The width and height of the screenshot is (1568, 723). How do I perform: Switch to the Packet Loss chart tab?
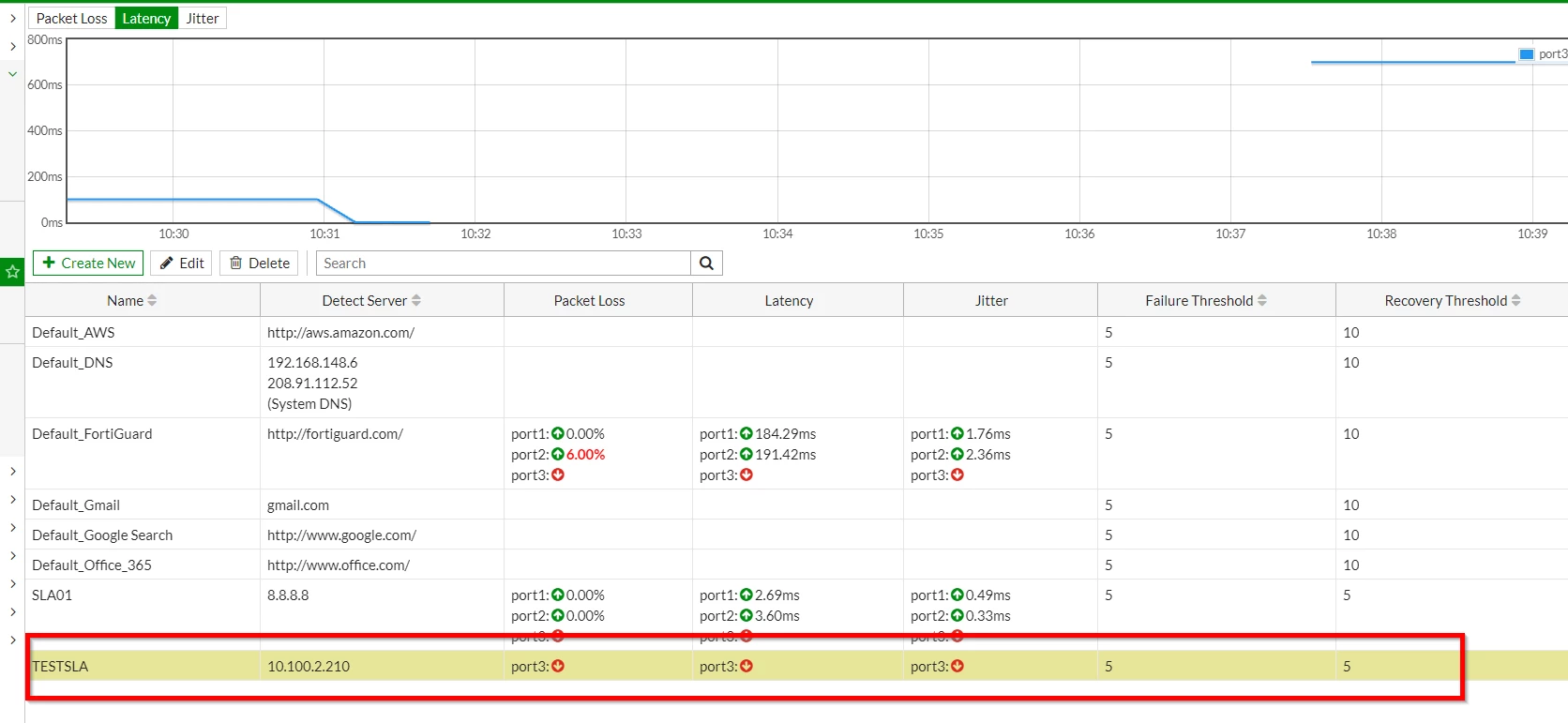pyautogui.click(x=72, y=19)
